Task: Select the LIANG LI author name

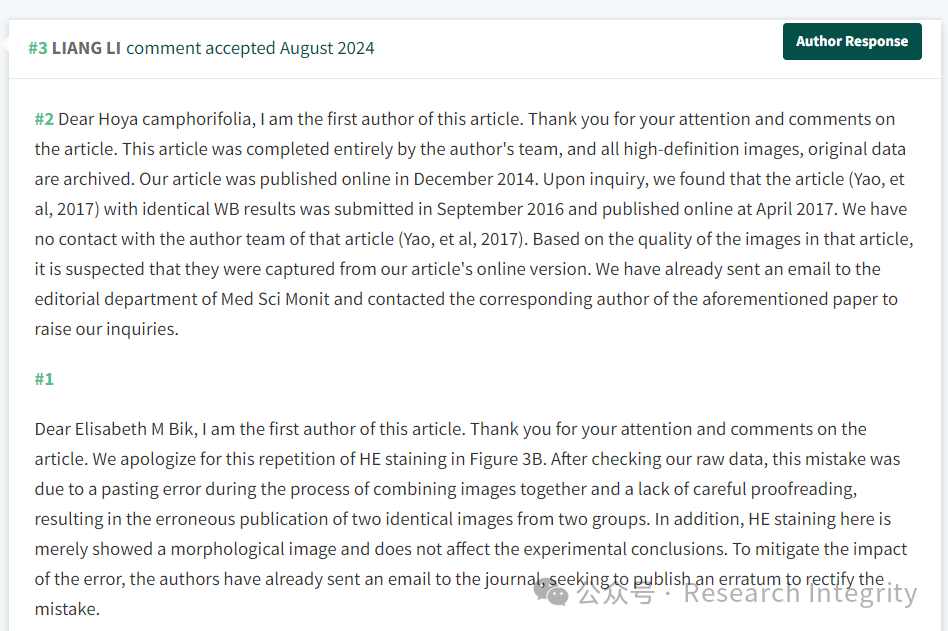Action: (86, 48)
